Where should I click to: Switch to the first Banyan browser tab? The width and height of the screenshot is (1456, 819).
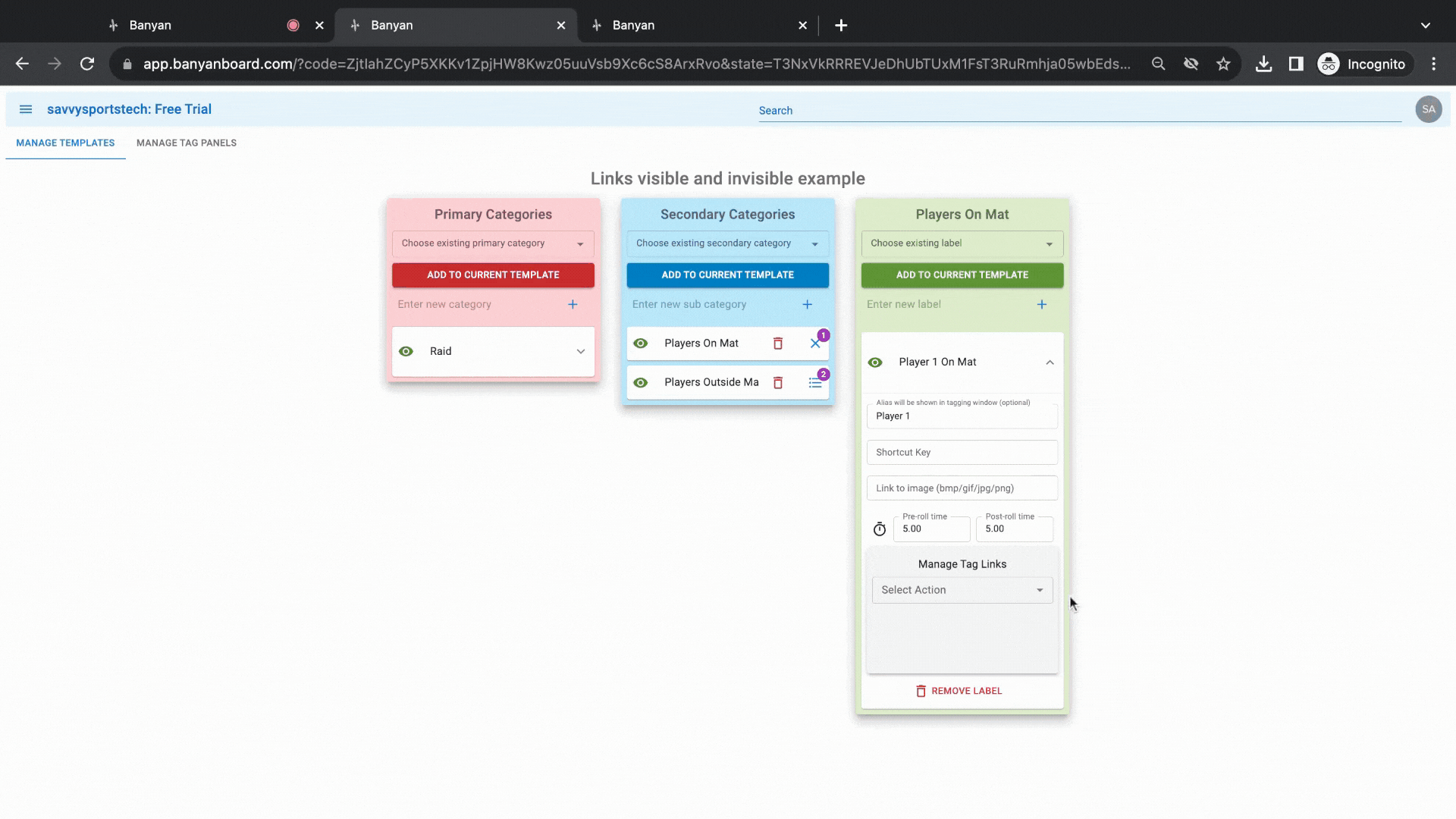[212, 25]
